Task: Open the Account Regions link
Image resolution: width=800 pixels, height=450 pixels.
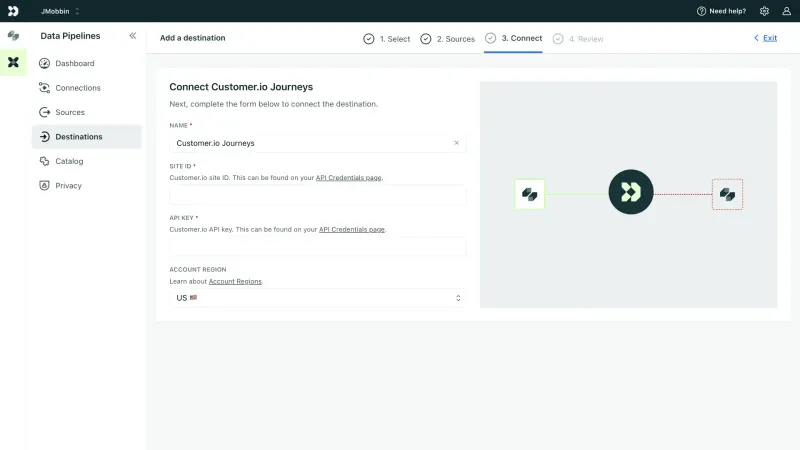Action: (x=235, y=282)
